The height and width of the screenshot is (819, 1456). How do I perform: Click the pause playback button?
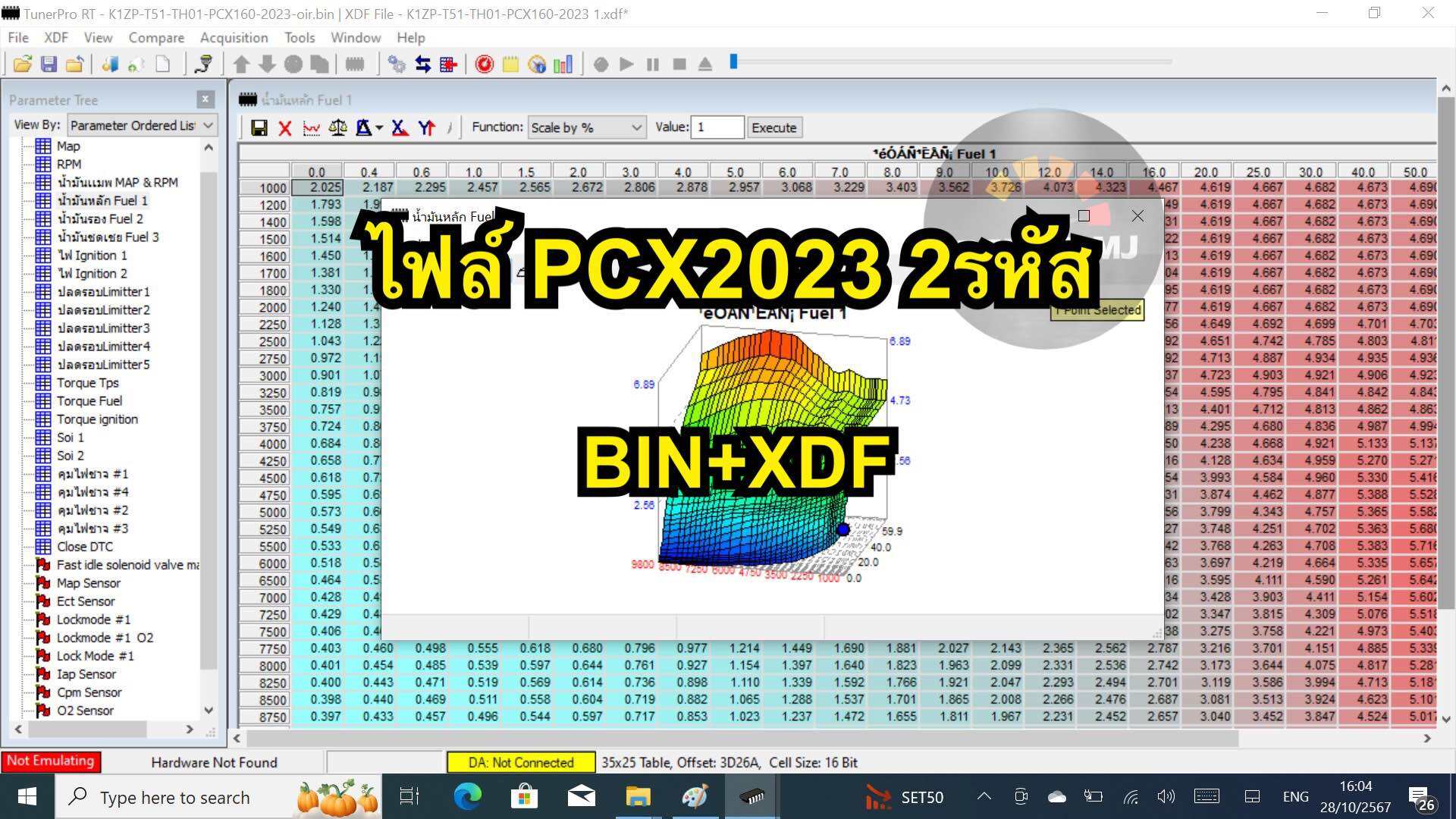tap(652, 64)
